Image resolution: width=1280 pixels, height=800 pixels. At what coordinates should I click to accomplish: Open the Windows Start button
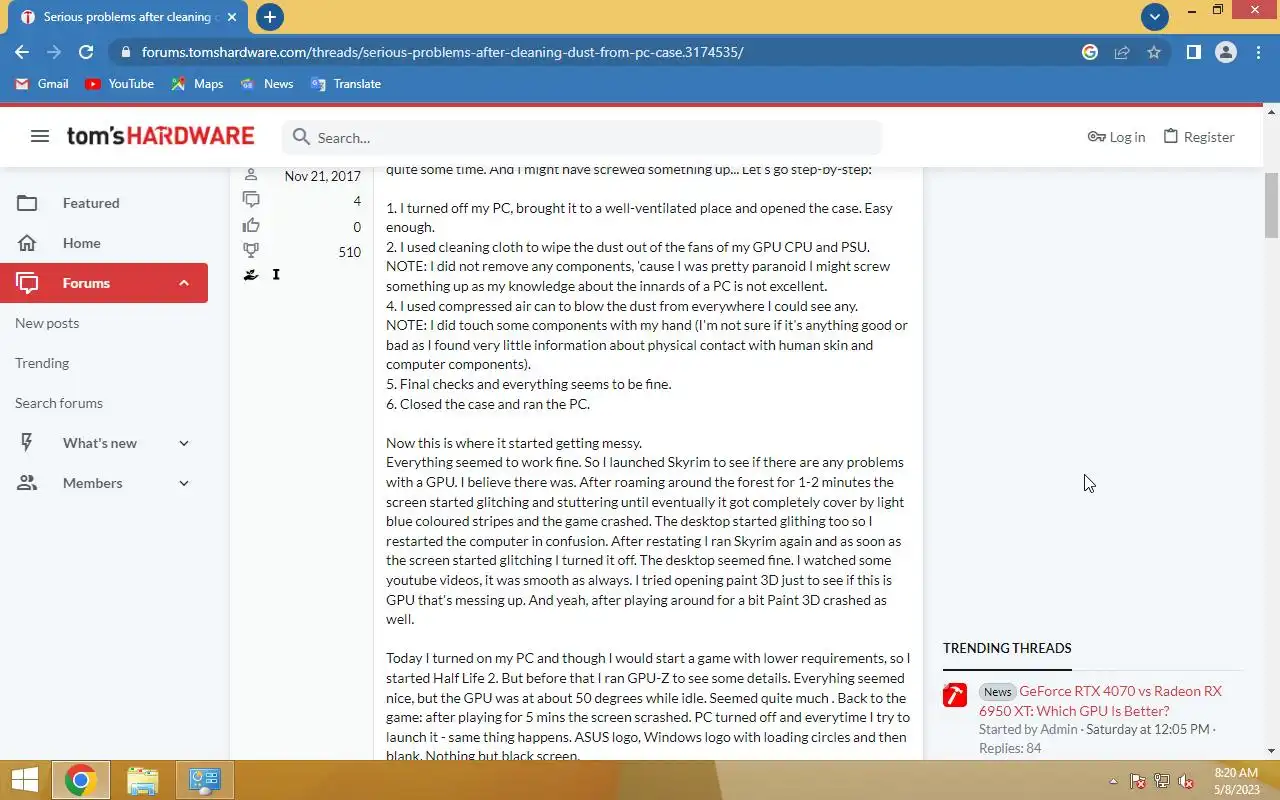click(x=24, y=780)
